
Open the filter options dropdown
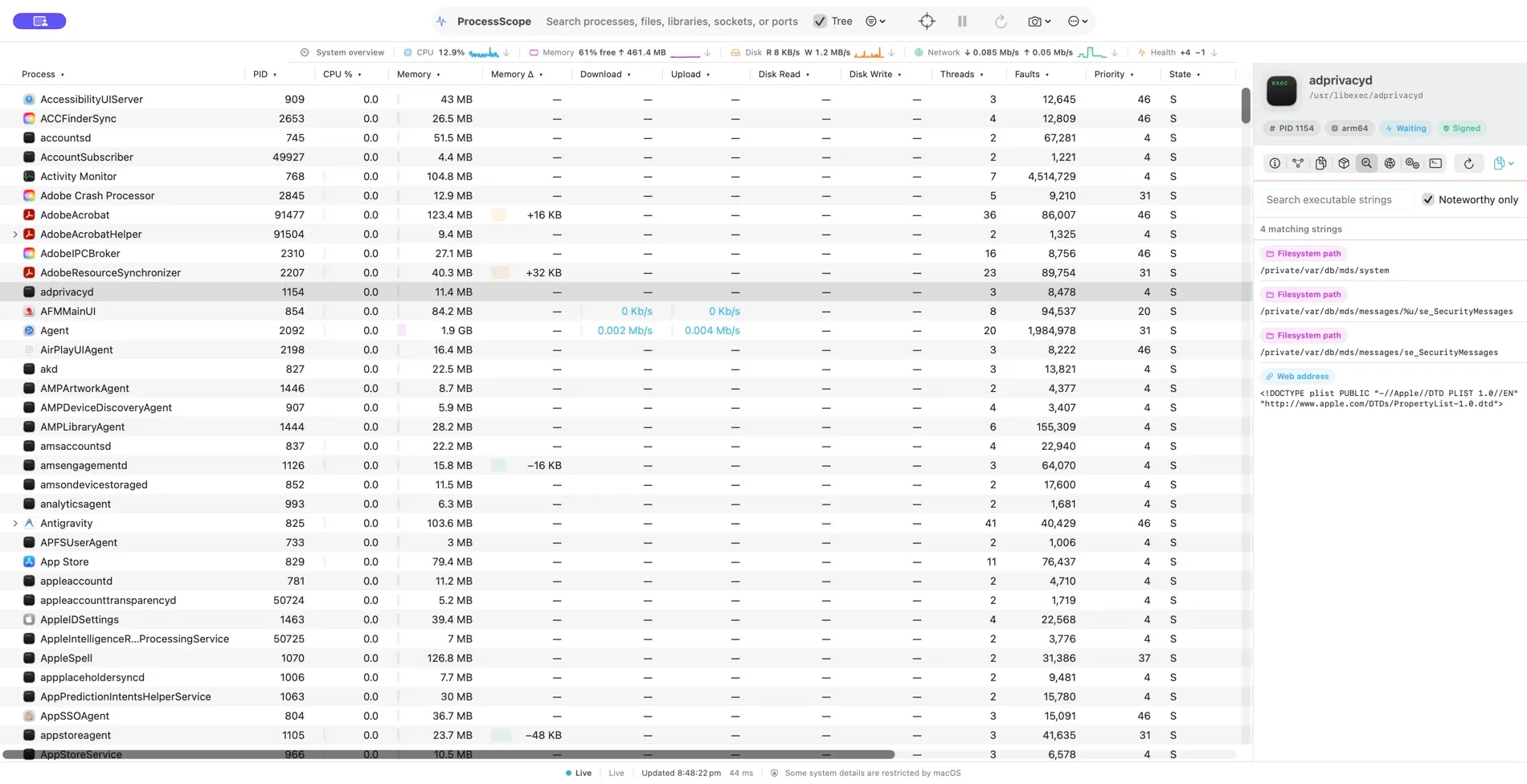[x=875, y=22]
